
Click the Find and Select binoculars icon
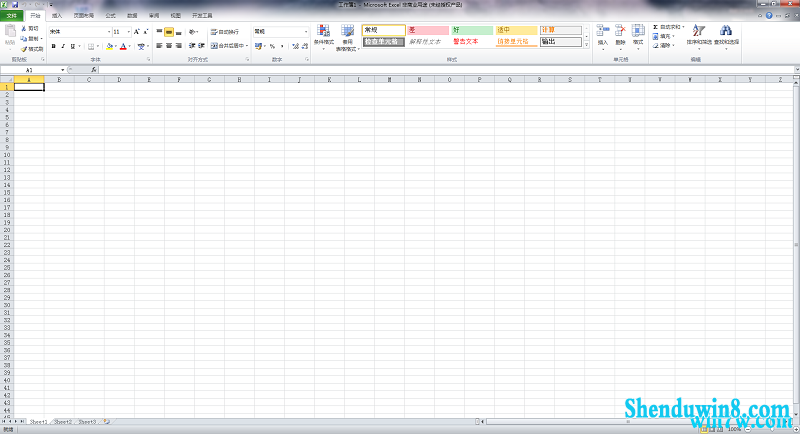pyautogui.click(x=726, y=31)
